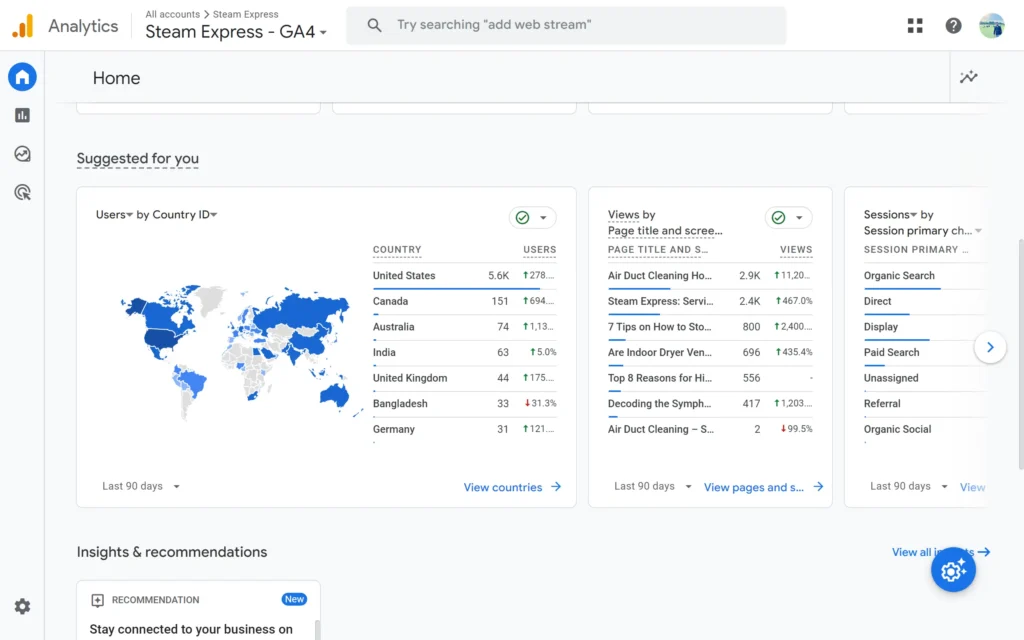
Task: Expand the Steam Express - GA4 property selector
Action: point(236,32)
